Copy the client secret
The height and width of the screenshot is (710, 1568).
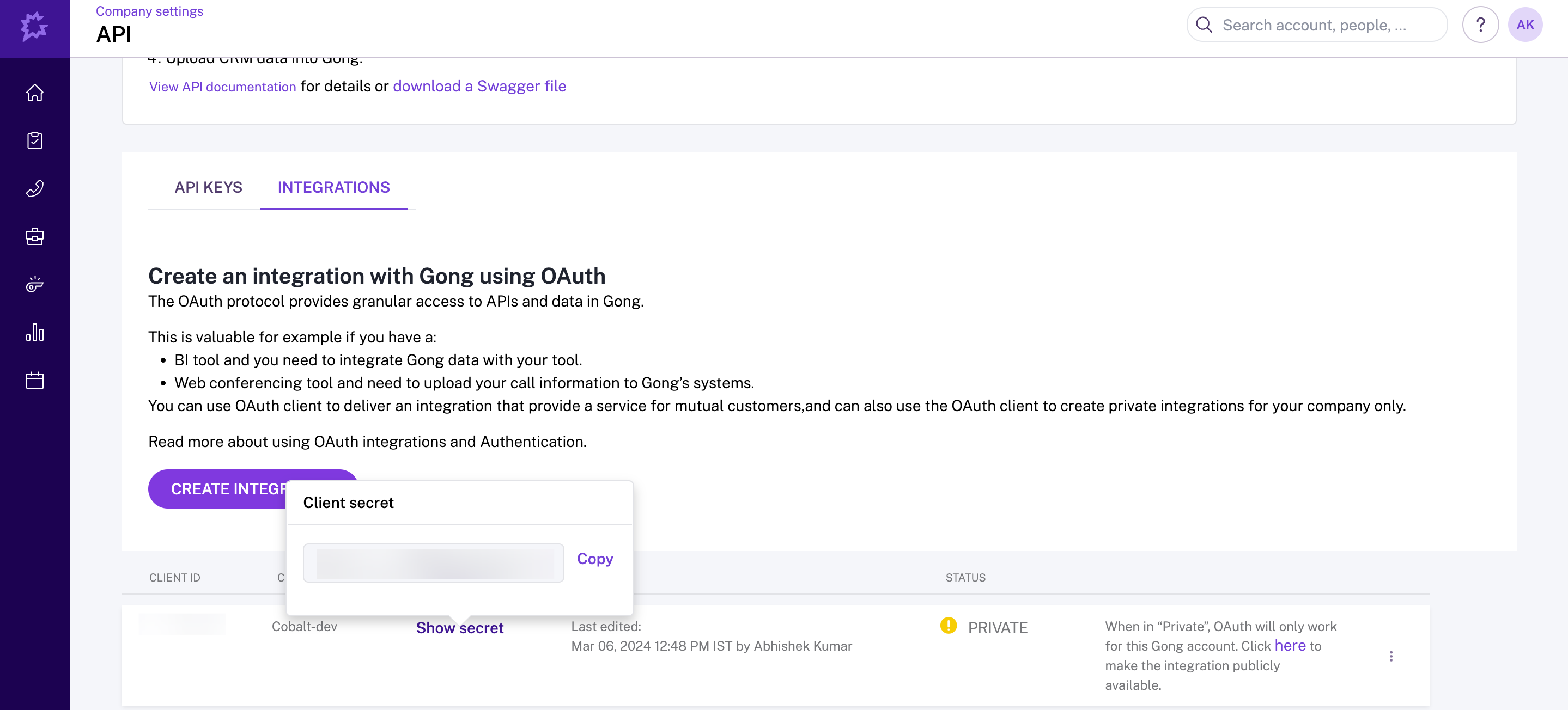[595, 559]
